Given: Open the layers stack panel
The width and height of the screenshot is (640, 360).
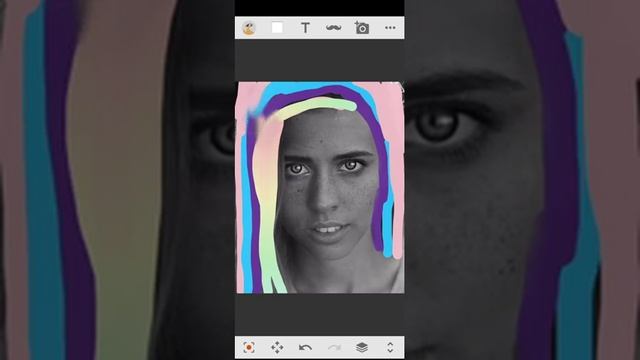Looking at the screenshot, I should (362, 347).
